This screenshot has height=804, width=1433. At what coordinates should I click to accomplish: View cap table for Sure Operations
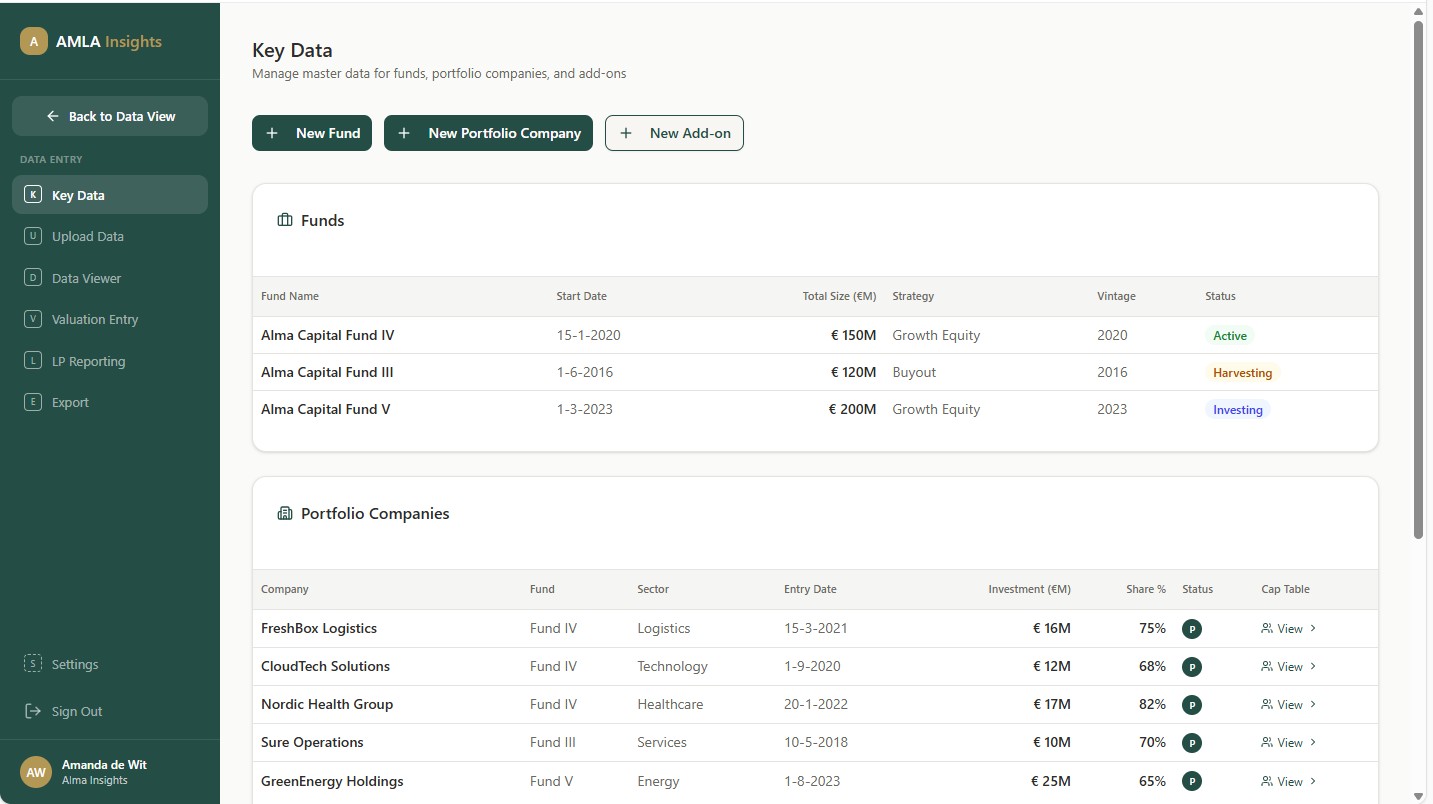point(1289,742)
